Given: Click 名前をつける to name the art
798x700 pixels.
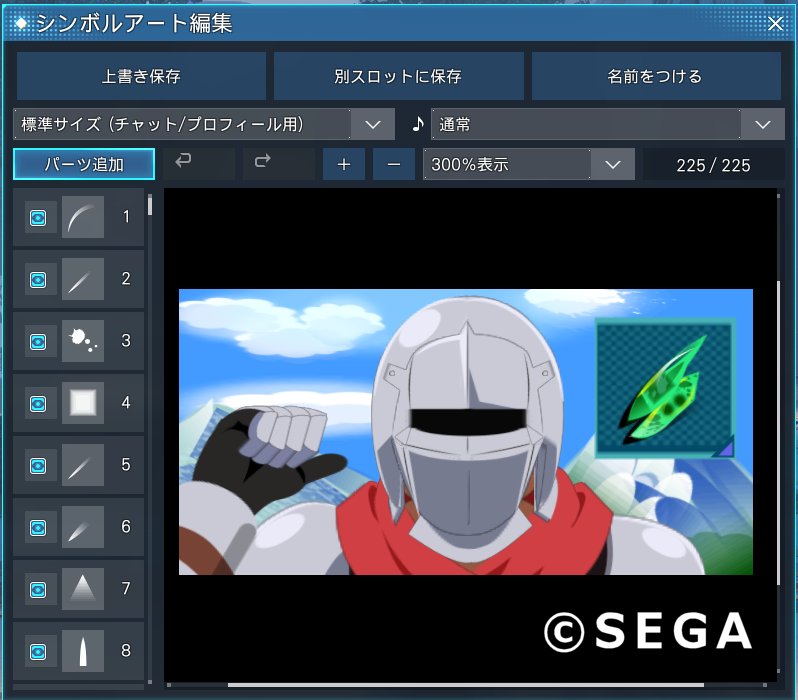Looking at the screenshot, I should 656,76.
